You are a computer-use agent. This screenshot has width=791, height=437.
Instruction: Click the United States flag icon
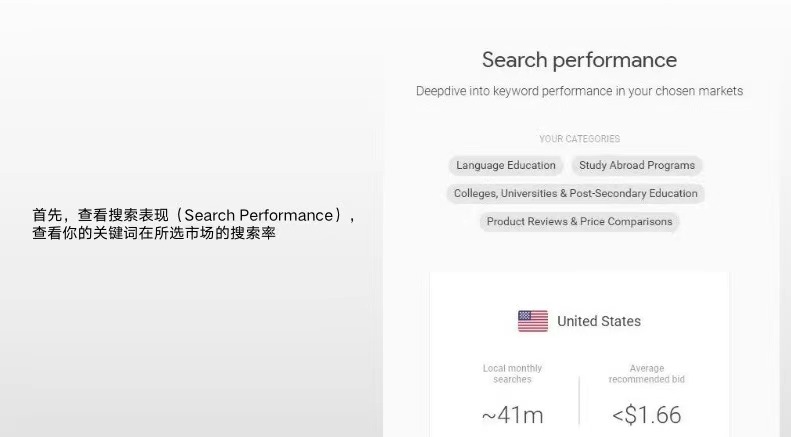[x=532, y=321]
